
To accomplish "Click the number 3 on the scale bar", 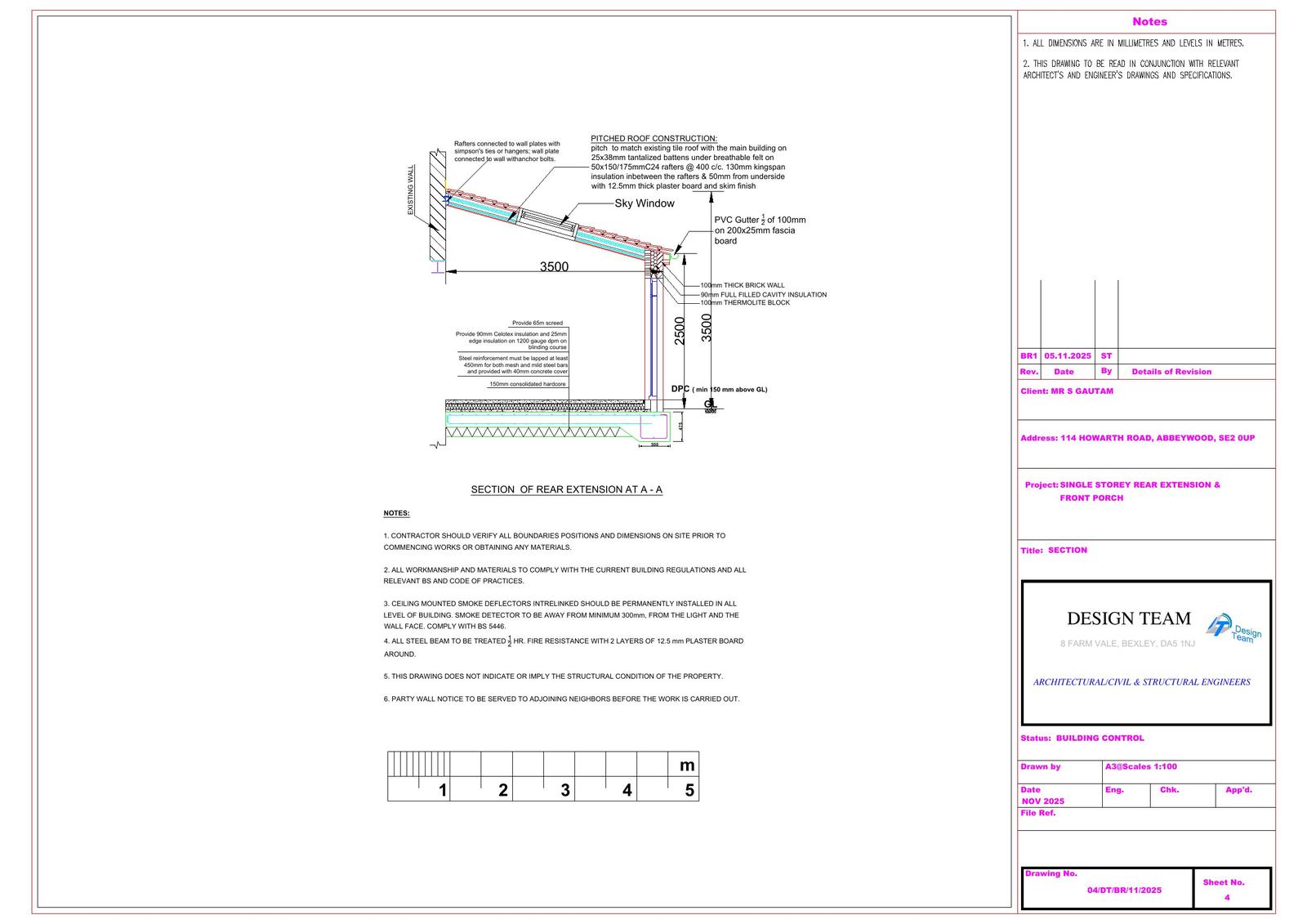I will [564, 790].
